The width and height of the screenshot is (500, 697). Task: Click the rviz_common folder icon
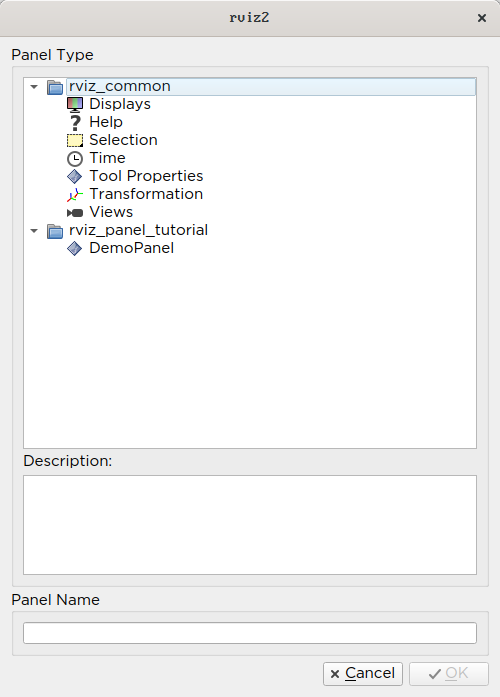(x=55, y=87)
